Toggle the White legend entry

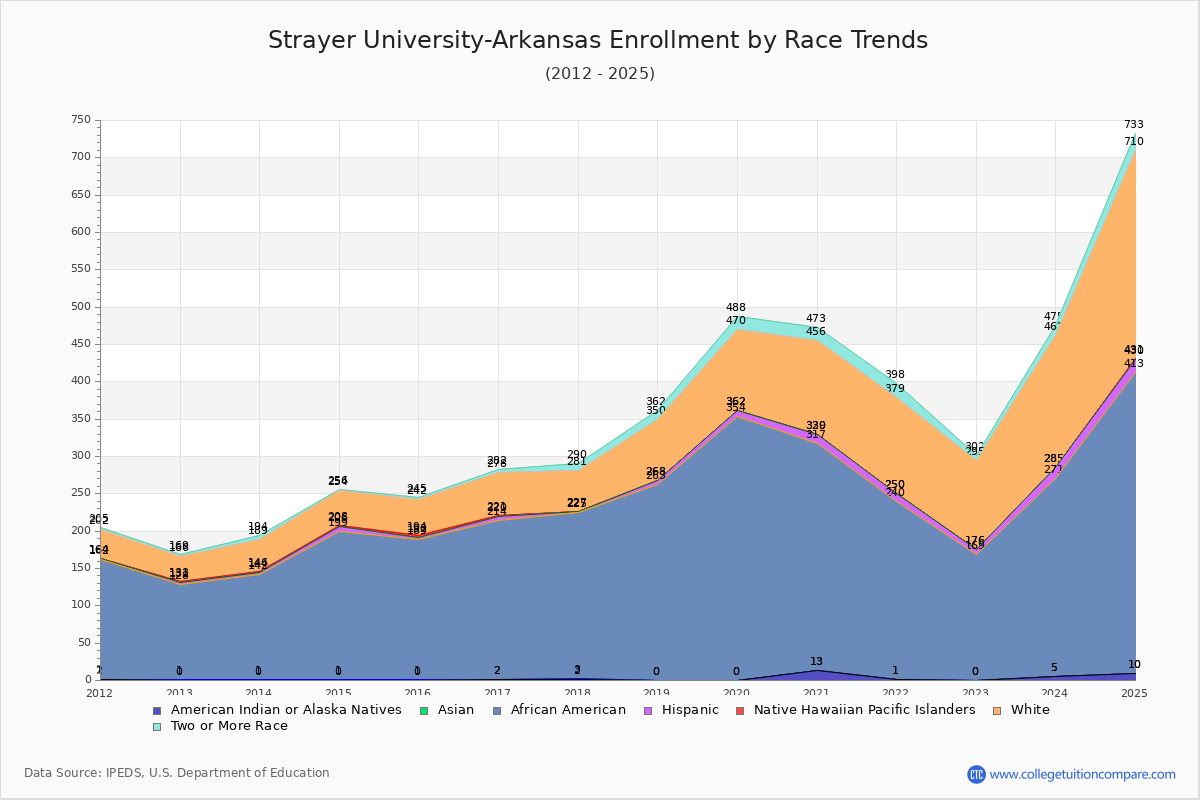point(1020,710)
